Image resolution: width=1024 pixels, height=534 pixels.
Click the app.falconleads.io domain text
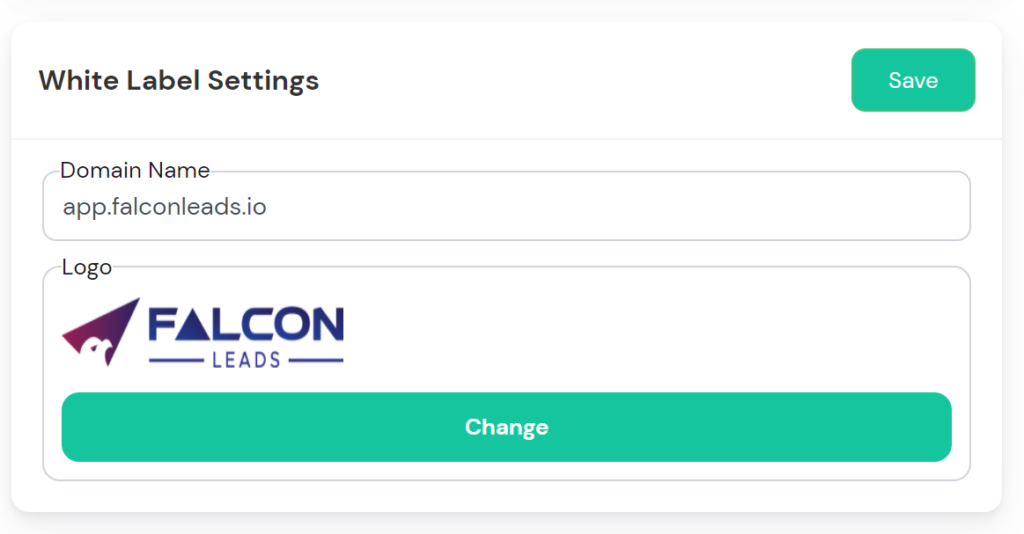(x=165, y=208)
